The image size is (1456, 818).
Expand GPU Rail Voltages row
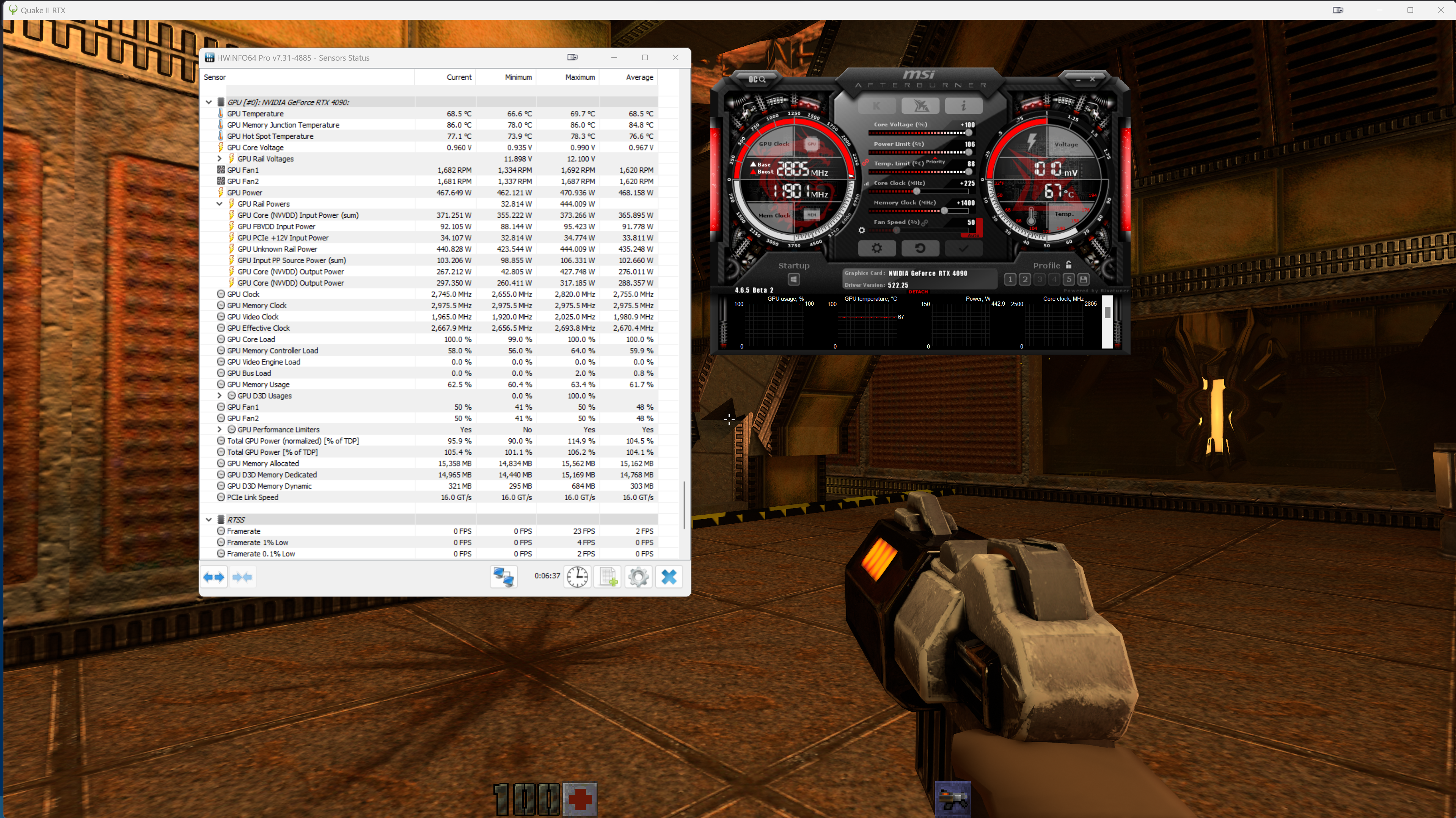(220, 159)
